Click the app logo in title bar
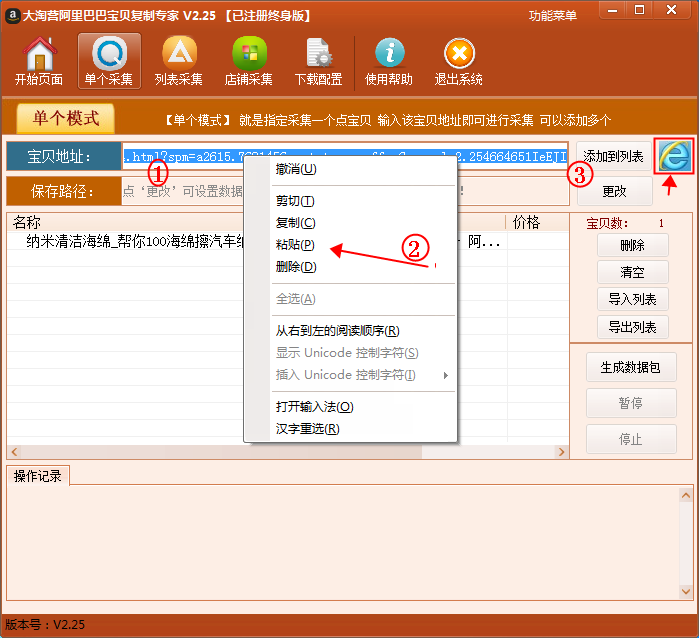The width and height of the screenshot is (699, 638). pyautogui.click(x=12, y=16)
